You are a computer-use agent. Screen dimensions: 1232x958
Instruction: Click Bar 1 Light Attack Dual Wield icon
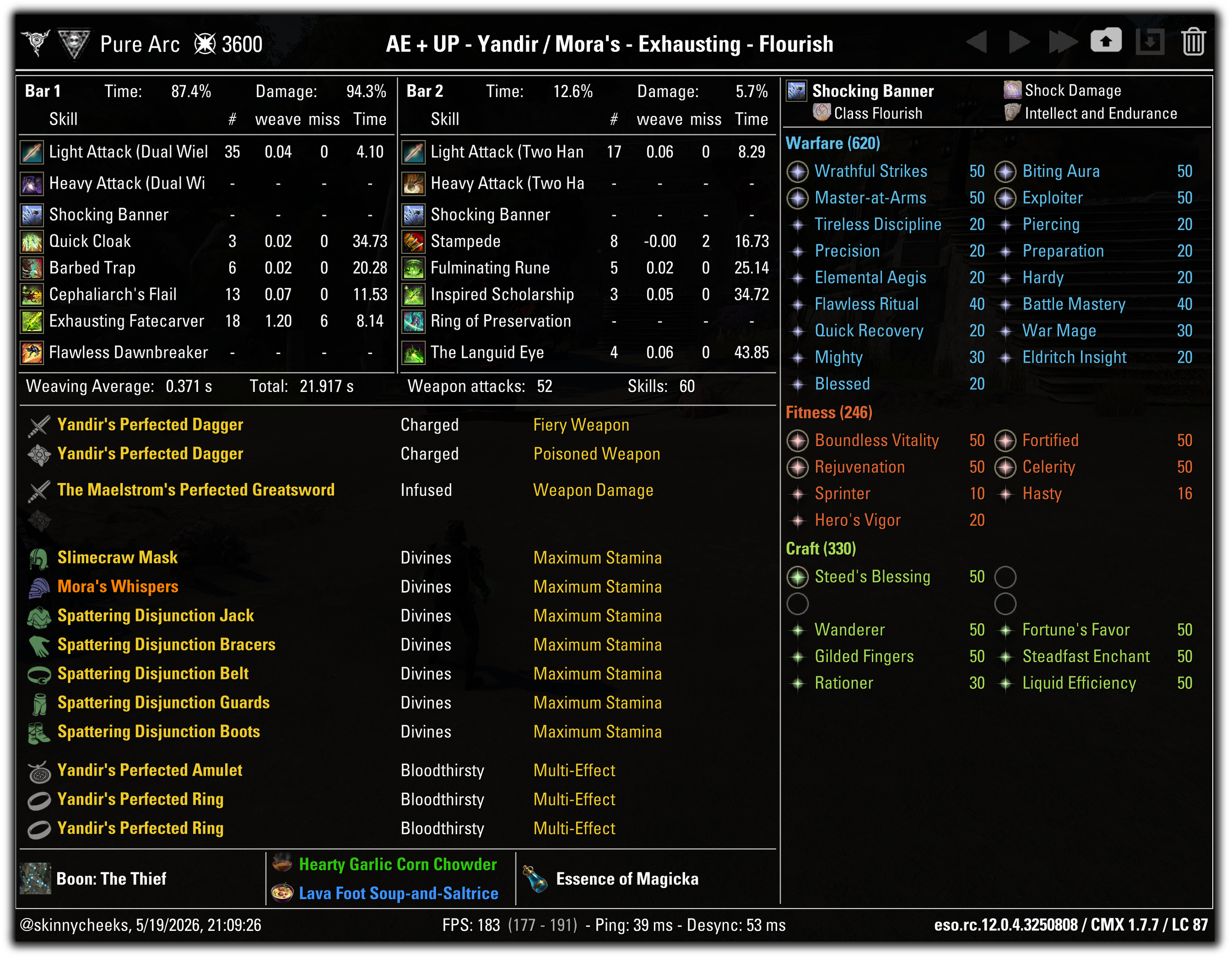pyautogui.click(x=32, y=152)
